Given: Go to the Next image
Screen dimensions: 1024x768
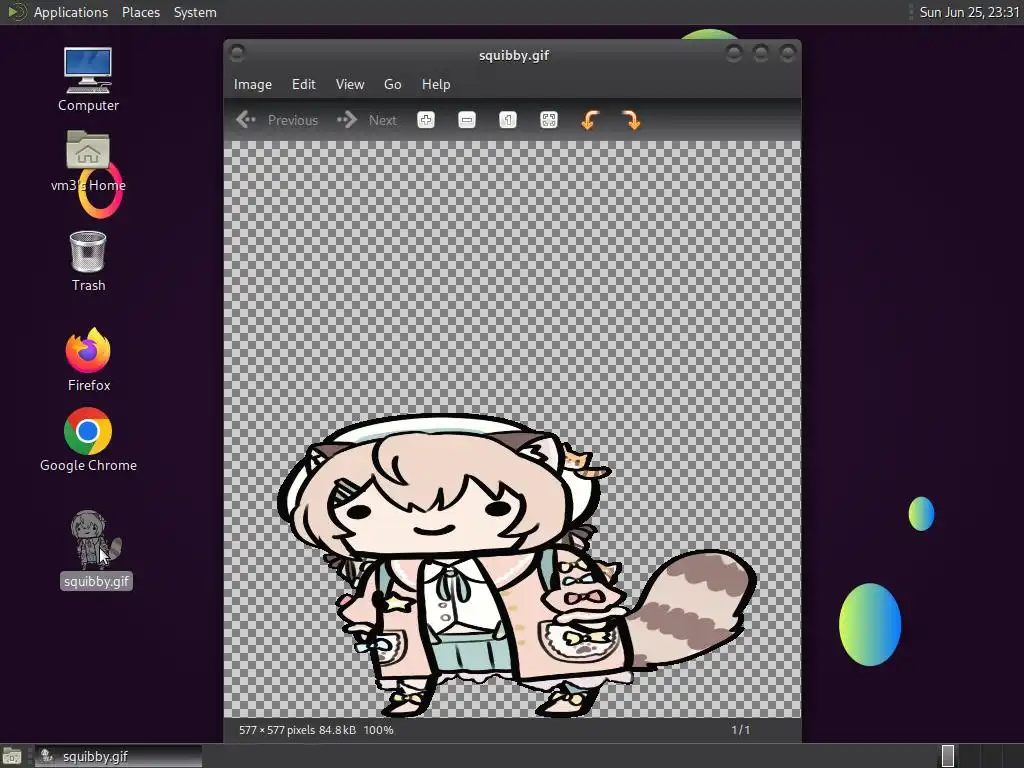Looking at the screenshot, I should [x=367, y=120].
